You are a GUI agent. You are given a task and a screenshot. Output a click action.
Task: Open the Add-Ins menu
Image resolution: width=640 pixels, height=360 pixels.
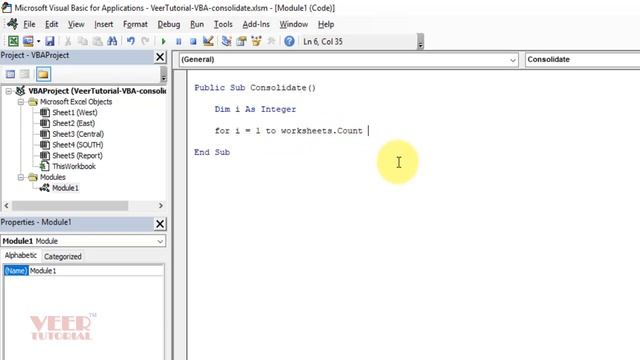[x=256, y=24]
